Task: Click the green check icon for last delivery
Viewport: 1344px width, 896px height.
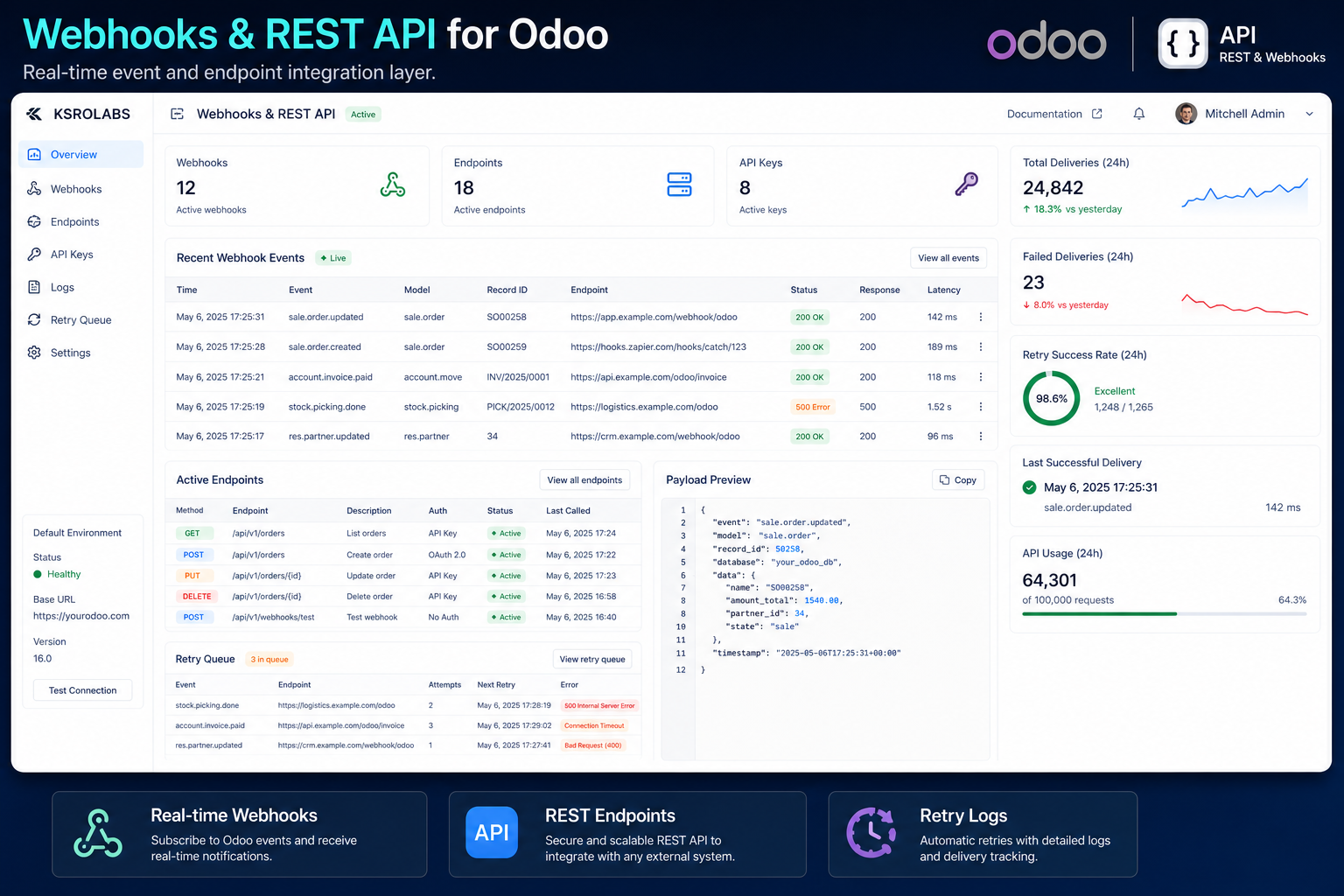Action: pos(1030,487)
